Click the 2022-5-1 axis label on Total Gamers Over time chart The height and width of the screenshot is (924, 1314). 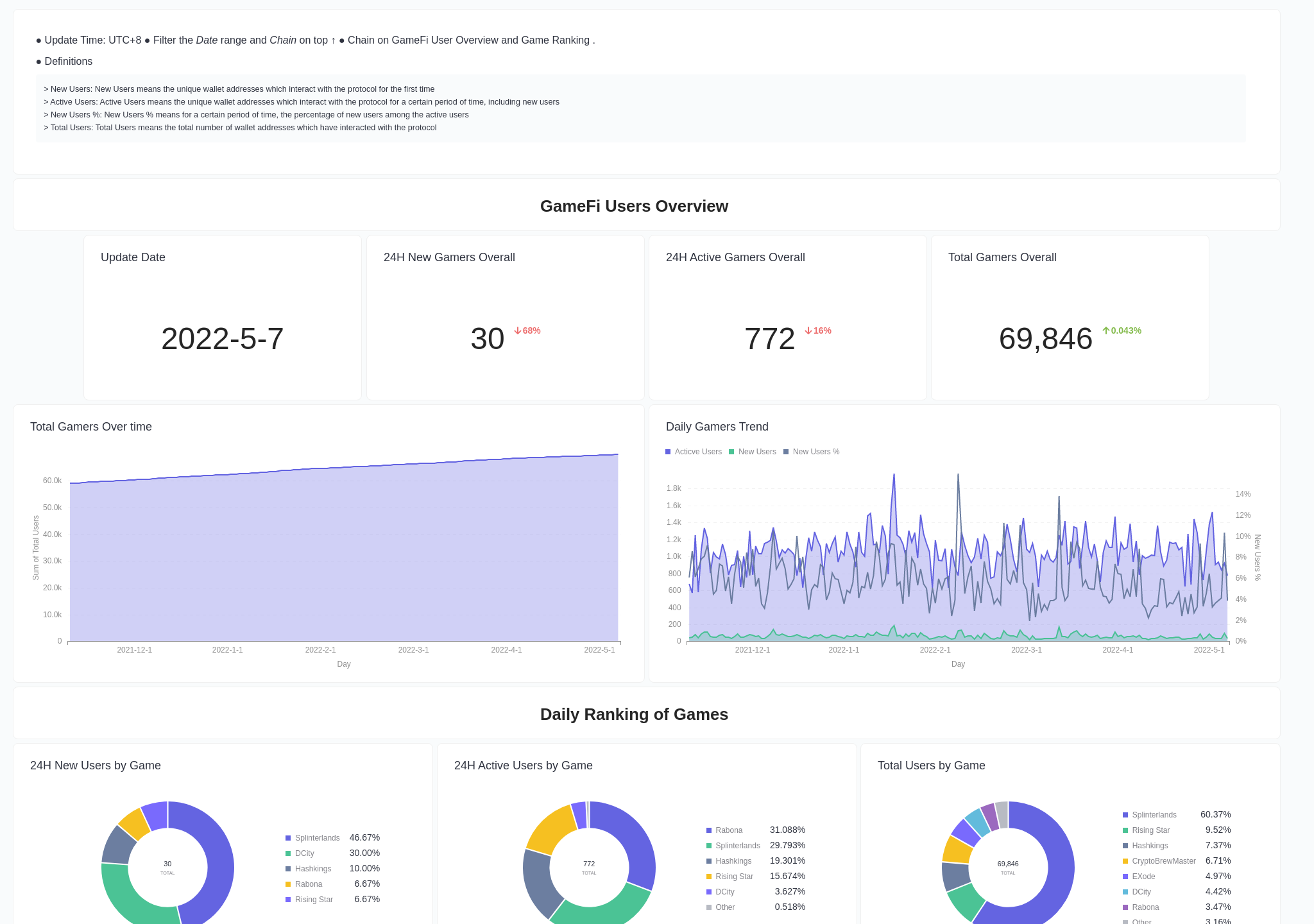coord(600,650)
